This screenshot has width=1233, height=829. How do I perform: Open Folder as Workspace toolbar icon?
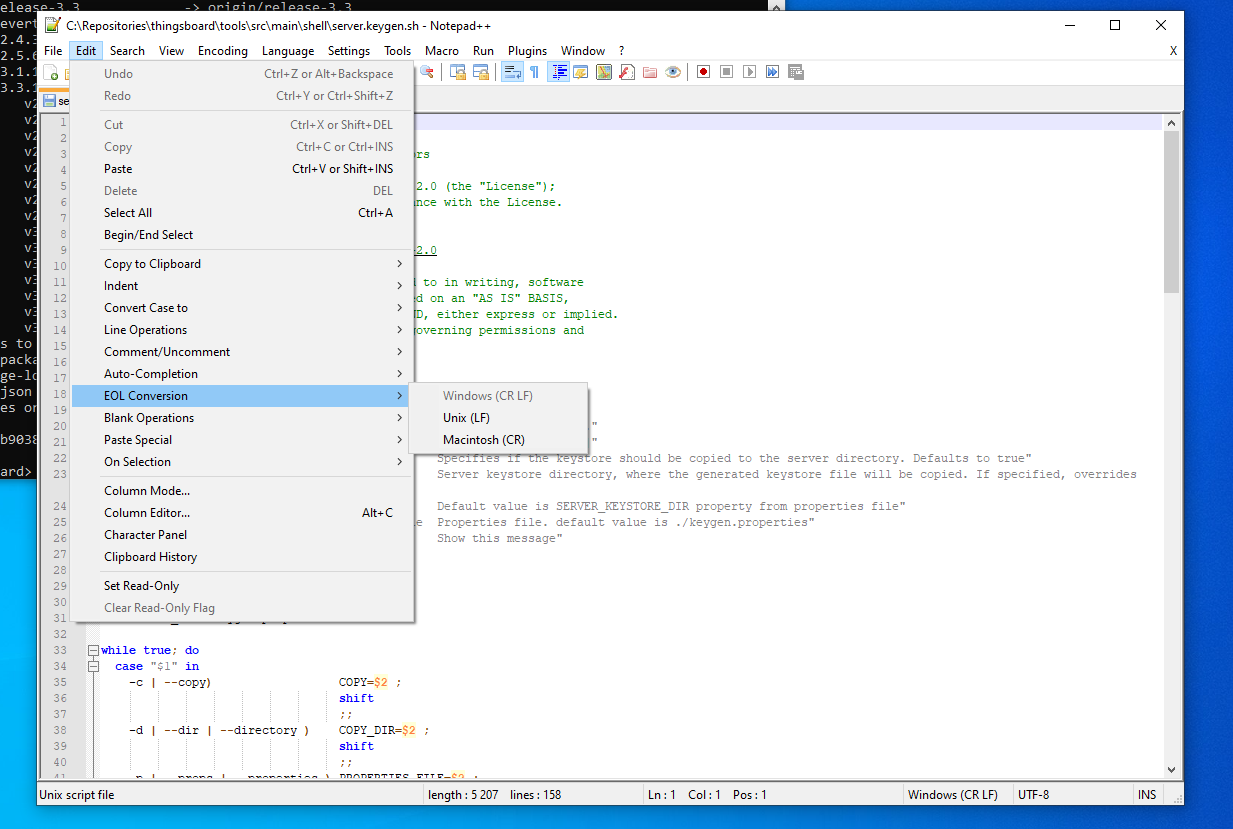650,72
